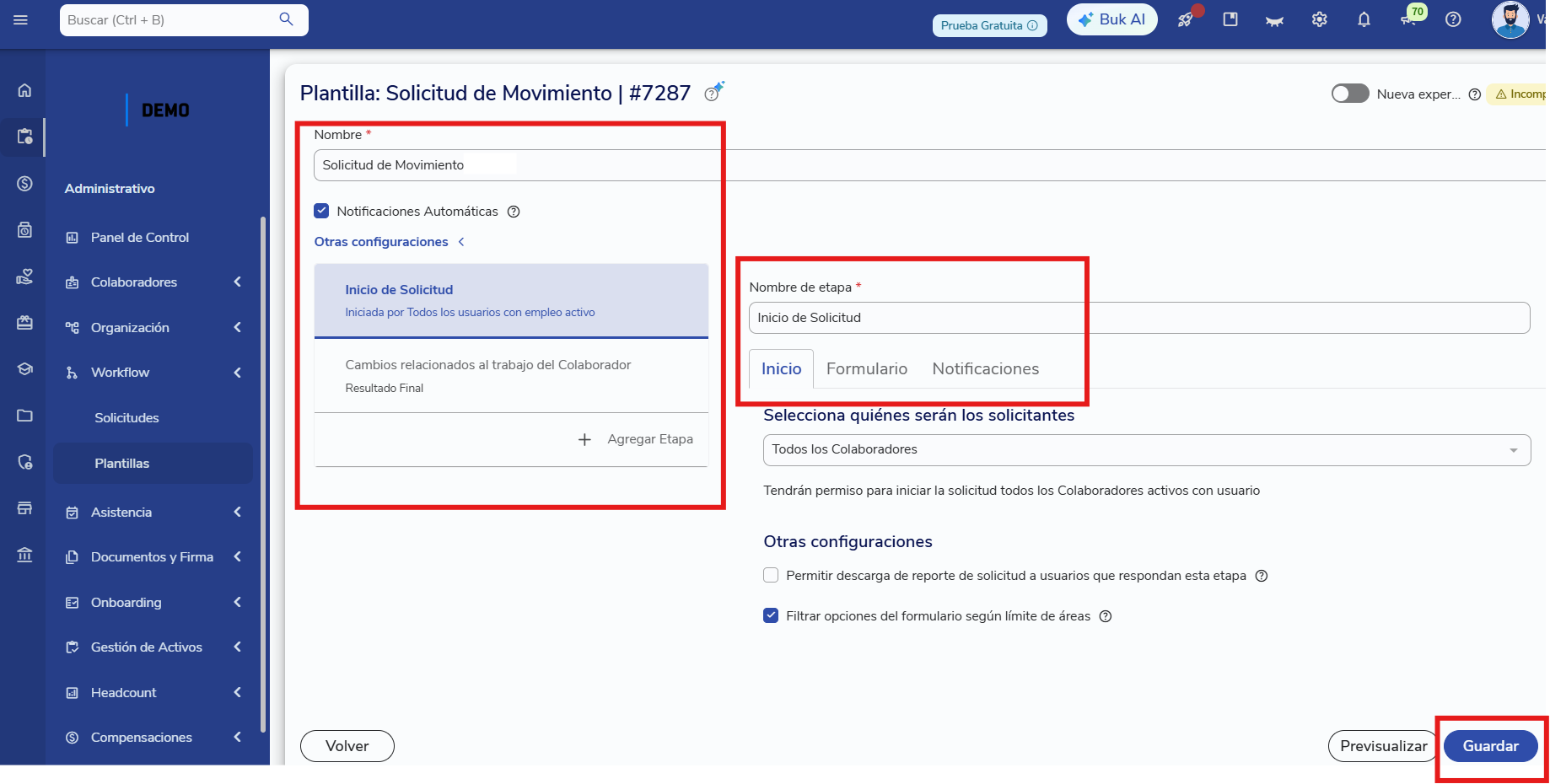The width and height of the screenshot is (1550, 784).
Task: Open the announcements megaphone with badge 70
Action: pyautogui.click(x=1410, y=18)
